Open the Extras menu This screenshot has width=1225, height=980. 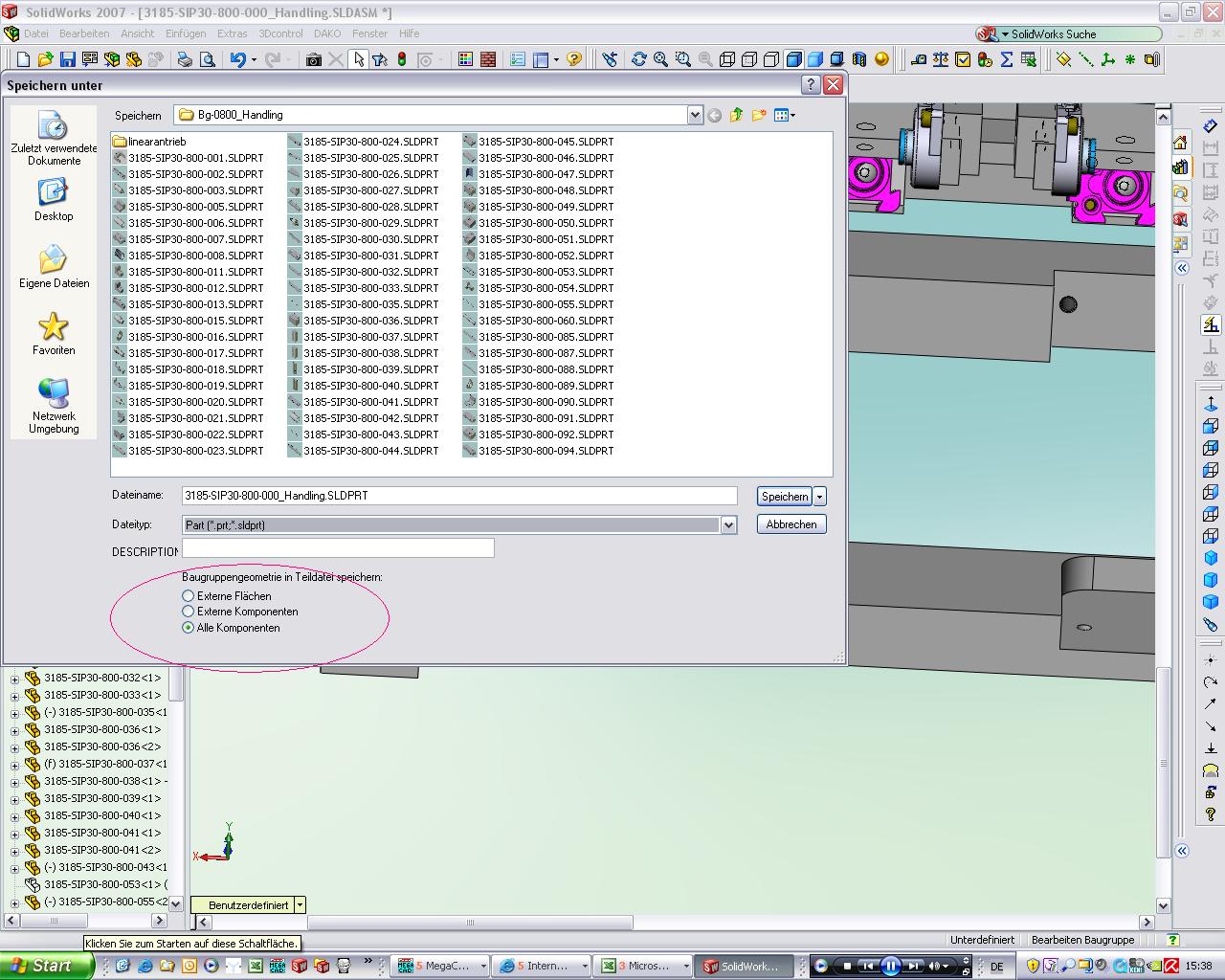[x=232, y=33]
